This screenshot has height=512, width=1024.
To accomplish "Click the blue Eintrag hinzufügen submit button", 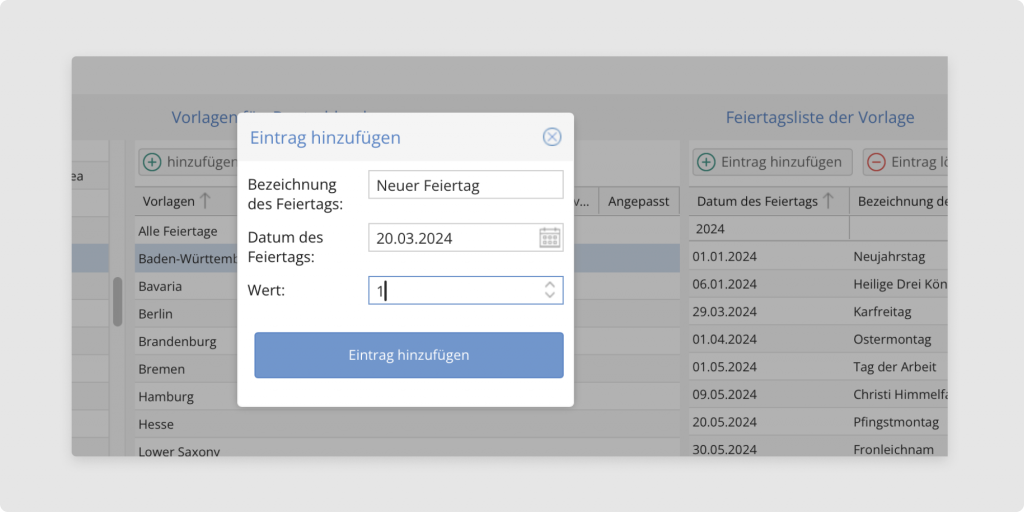I will 408,355.
